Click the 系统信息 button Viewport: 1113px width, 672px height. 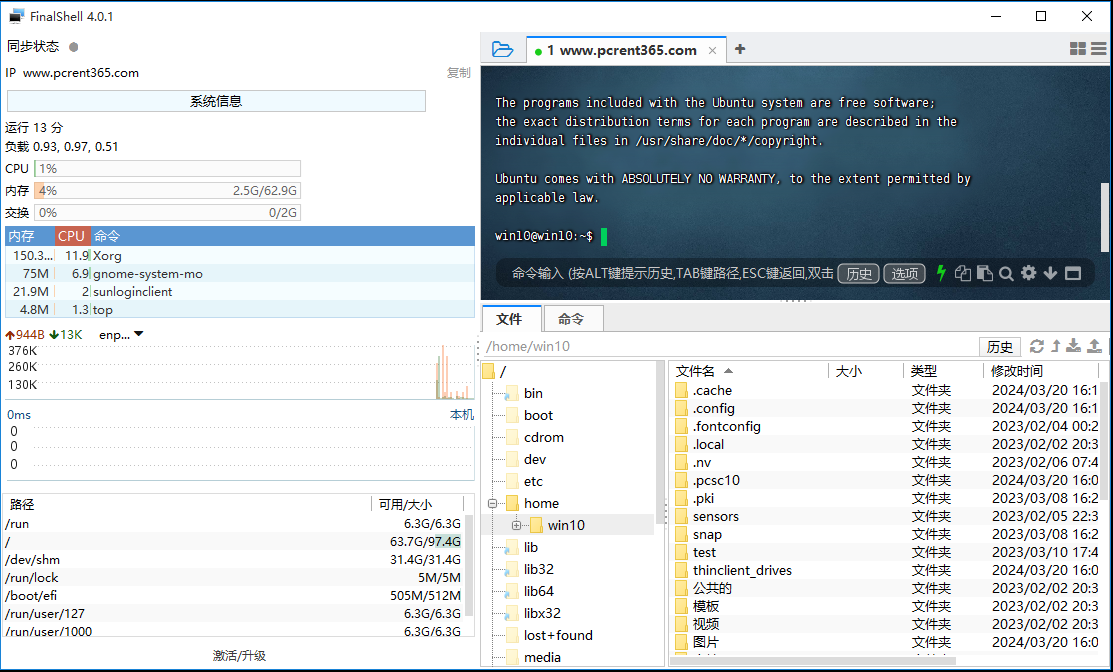tap(216, 101)
